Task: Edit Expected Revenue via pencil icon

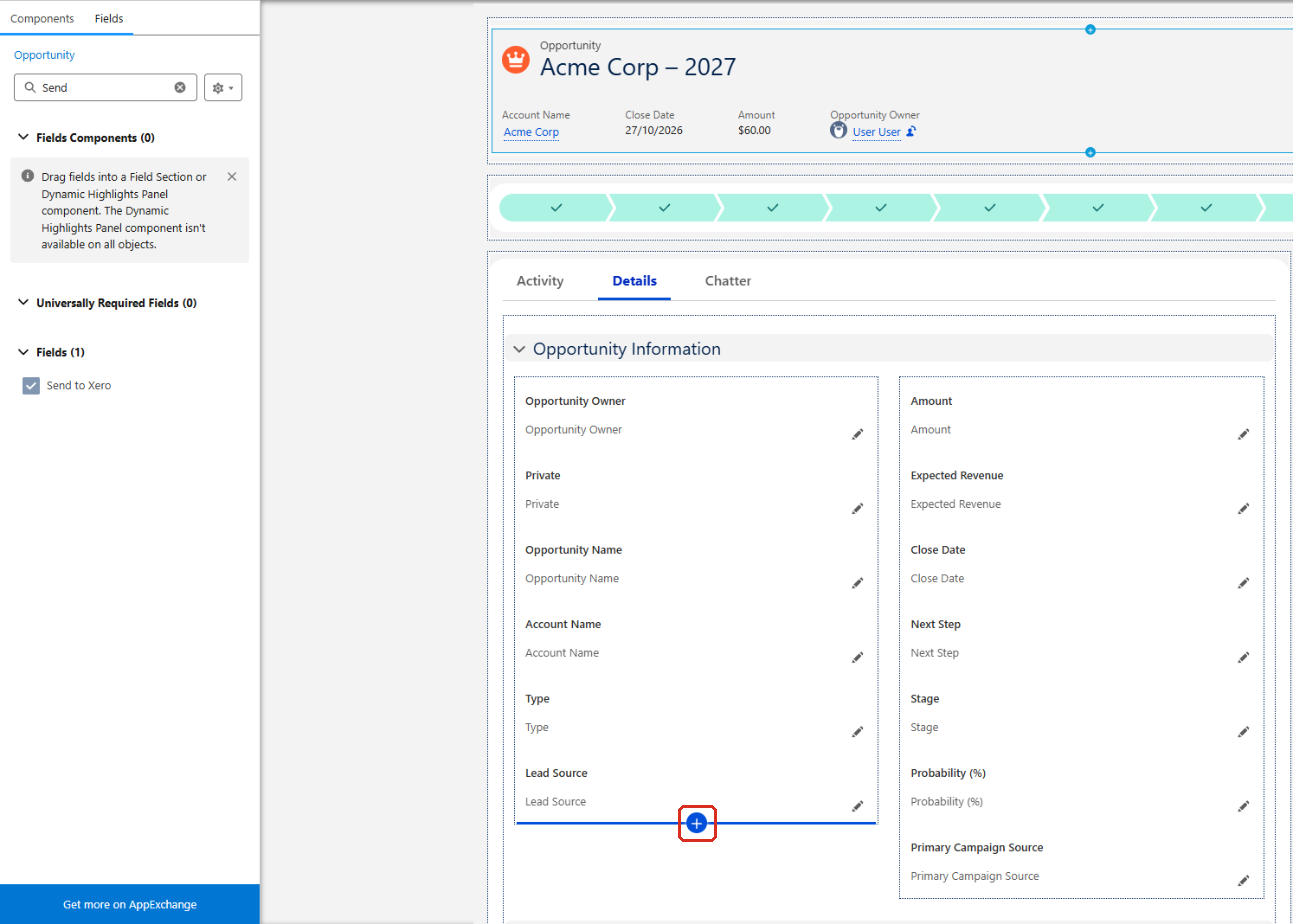Action: point(1243,508)
